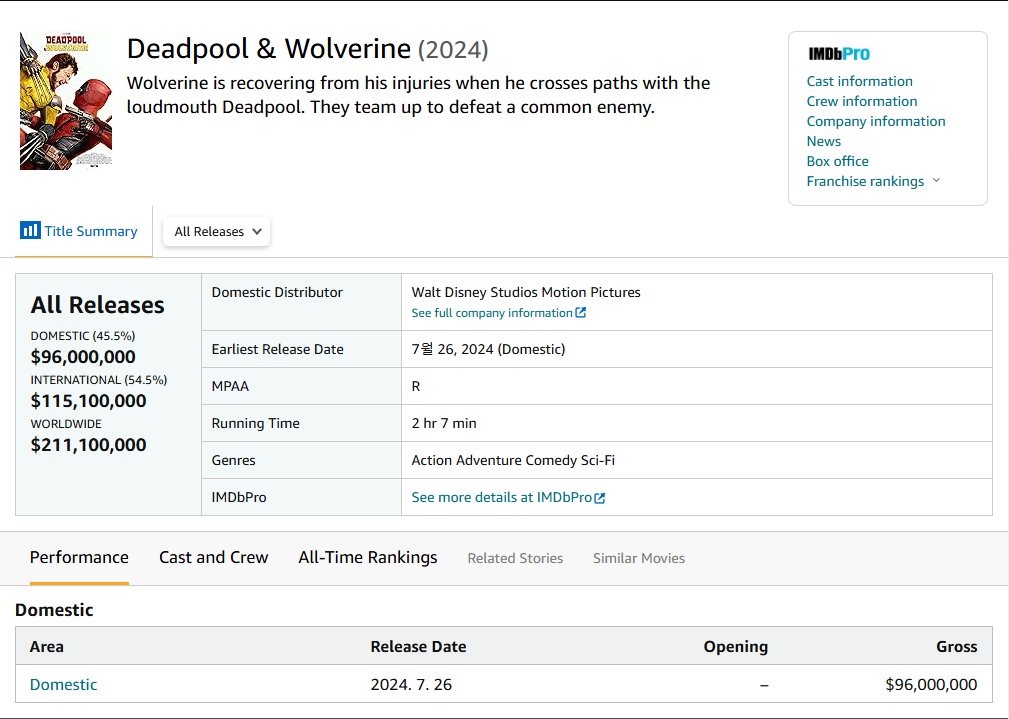Expand the All Releases dropdown

(x=216, y=231)
